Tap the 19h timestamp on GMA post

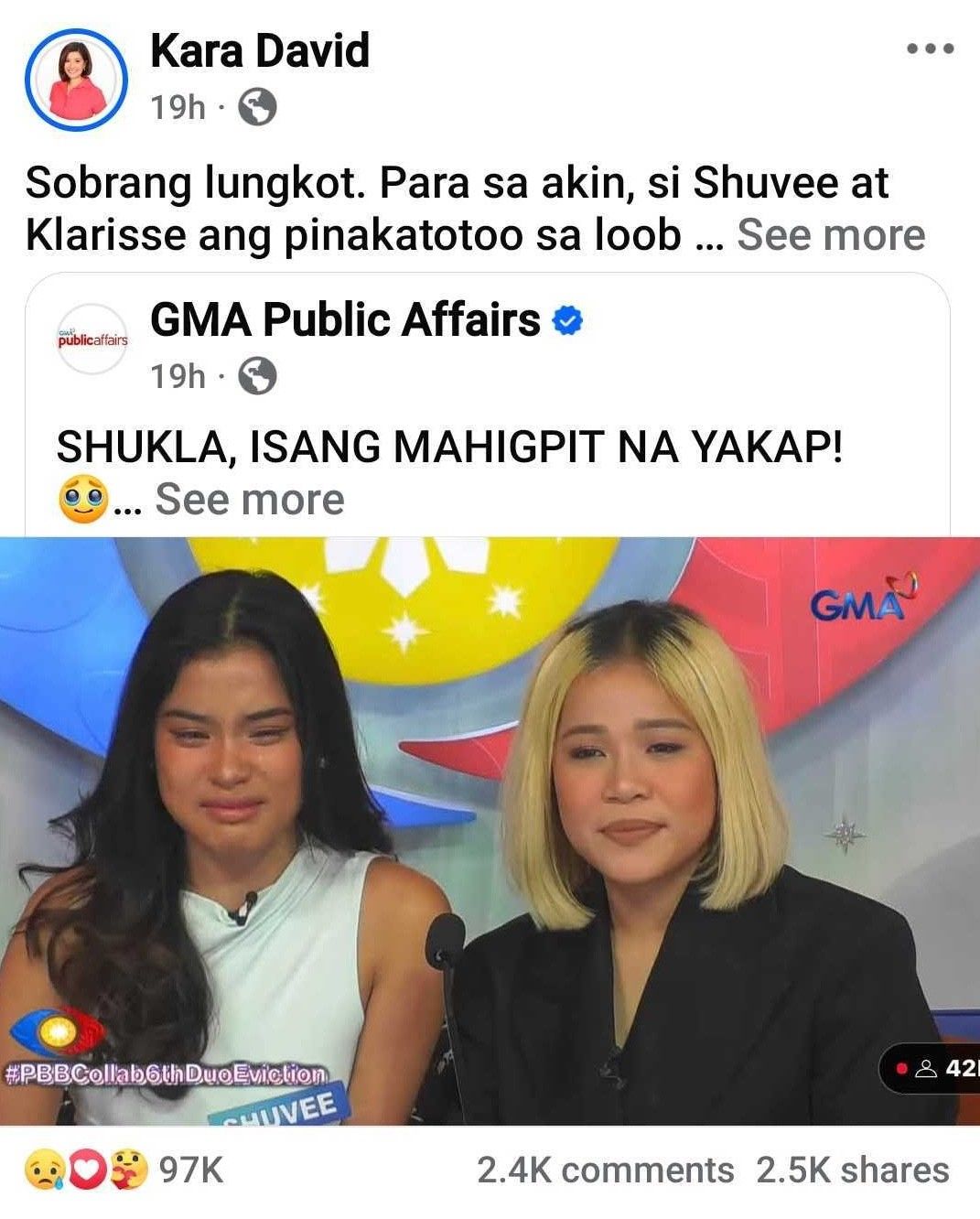click(178, 376)
